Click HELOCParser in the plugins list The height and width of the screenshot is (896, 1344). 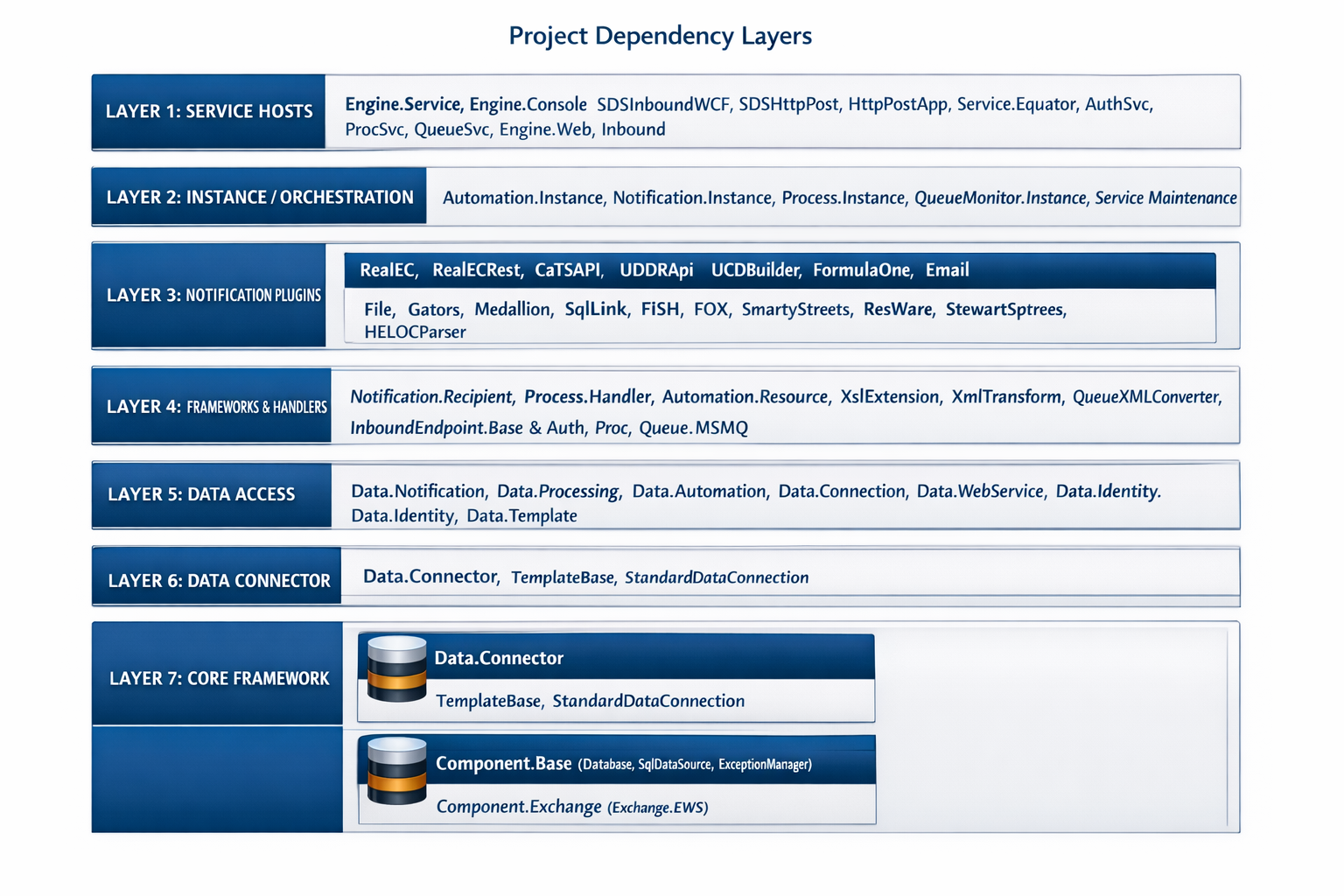coord(415,332)
